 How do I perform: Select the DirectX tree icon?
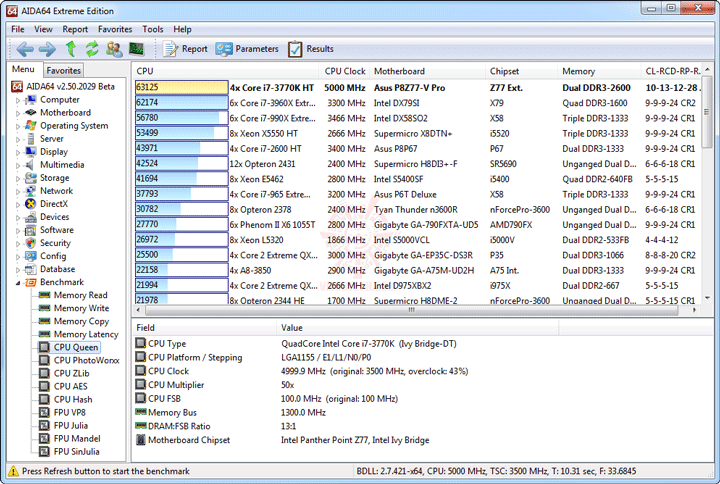click(x=31, y=204)
